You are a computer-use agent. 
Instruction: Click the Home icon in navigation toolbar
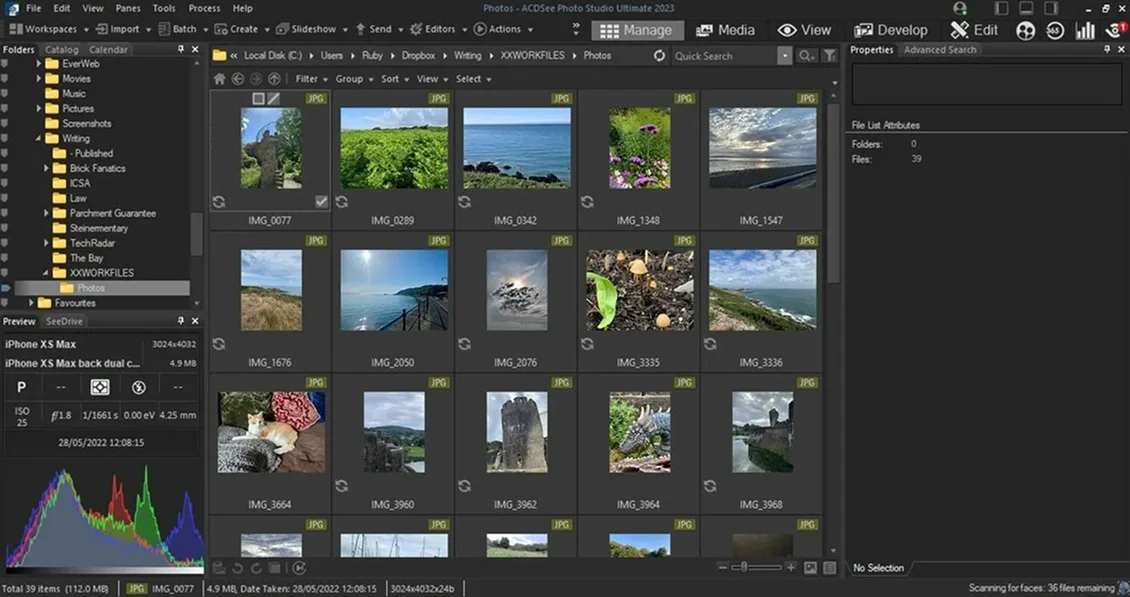coord(220,79)
